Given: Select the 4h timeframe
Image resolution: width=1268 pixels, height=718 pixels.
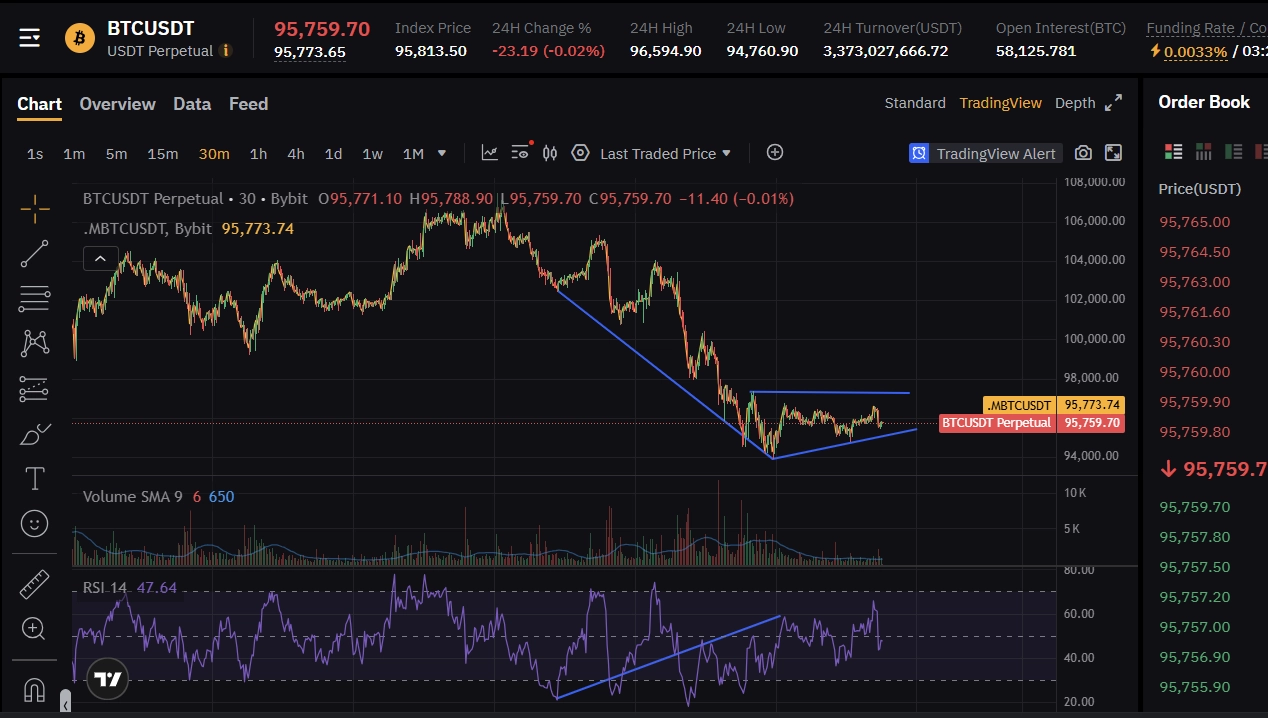Looking at the screenshot, I should 296,153.
